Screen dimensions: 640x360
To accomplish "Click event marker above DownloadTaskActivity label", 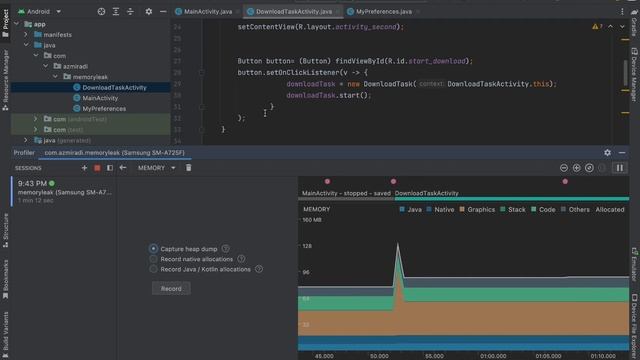I will click(x=393, y=181).
